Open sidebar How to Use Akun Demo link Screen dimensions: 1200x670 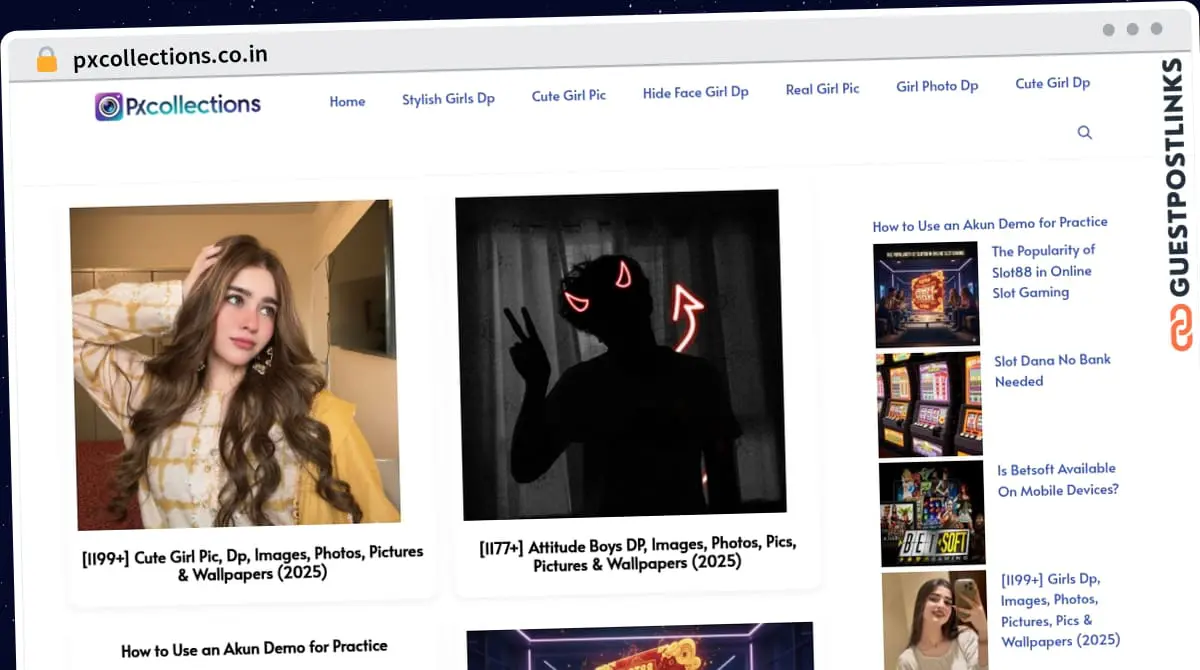pos(989,224)
